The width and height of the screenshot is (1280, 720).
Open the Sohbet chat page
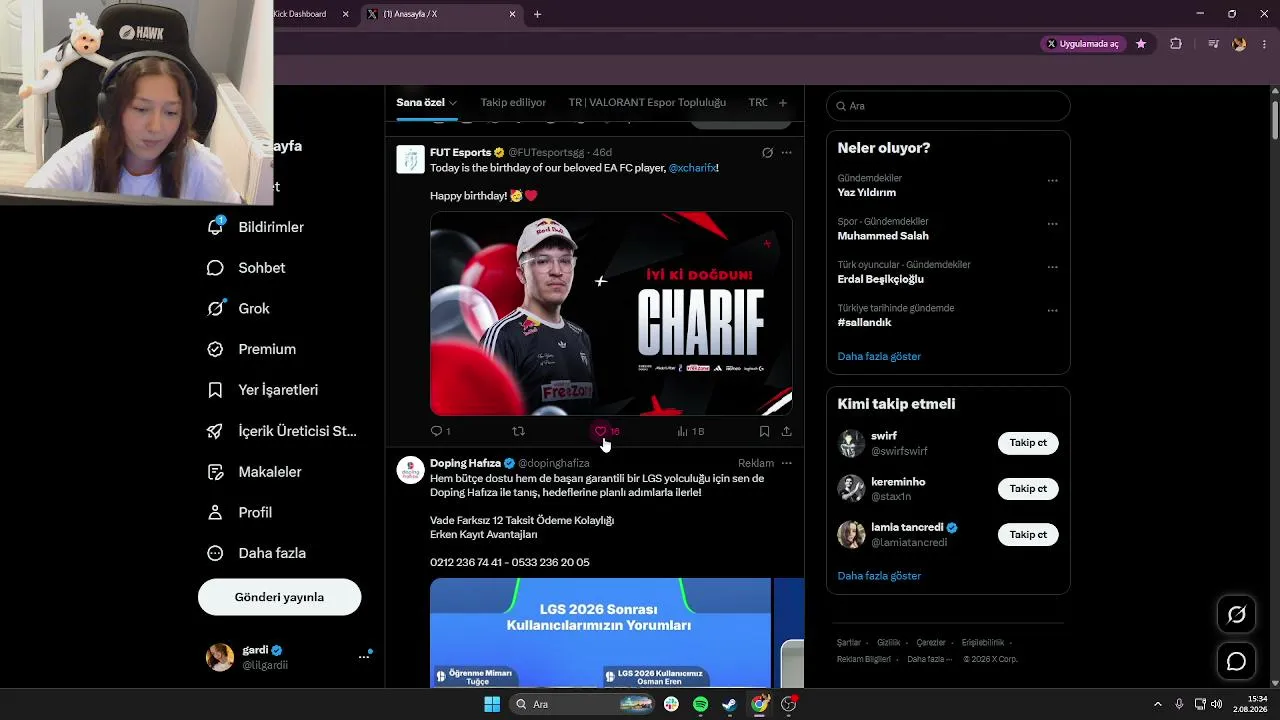coord(246,268)
